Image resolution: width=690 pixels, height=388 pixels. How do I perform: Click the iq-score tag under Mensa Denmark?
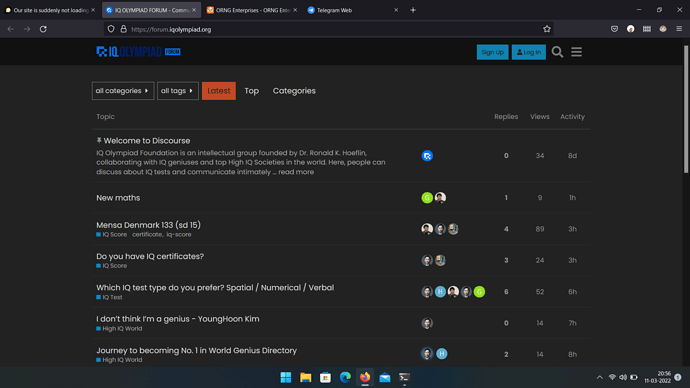179,234
